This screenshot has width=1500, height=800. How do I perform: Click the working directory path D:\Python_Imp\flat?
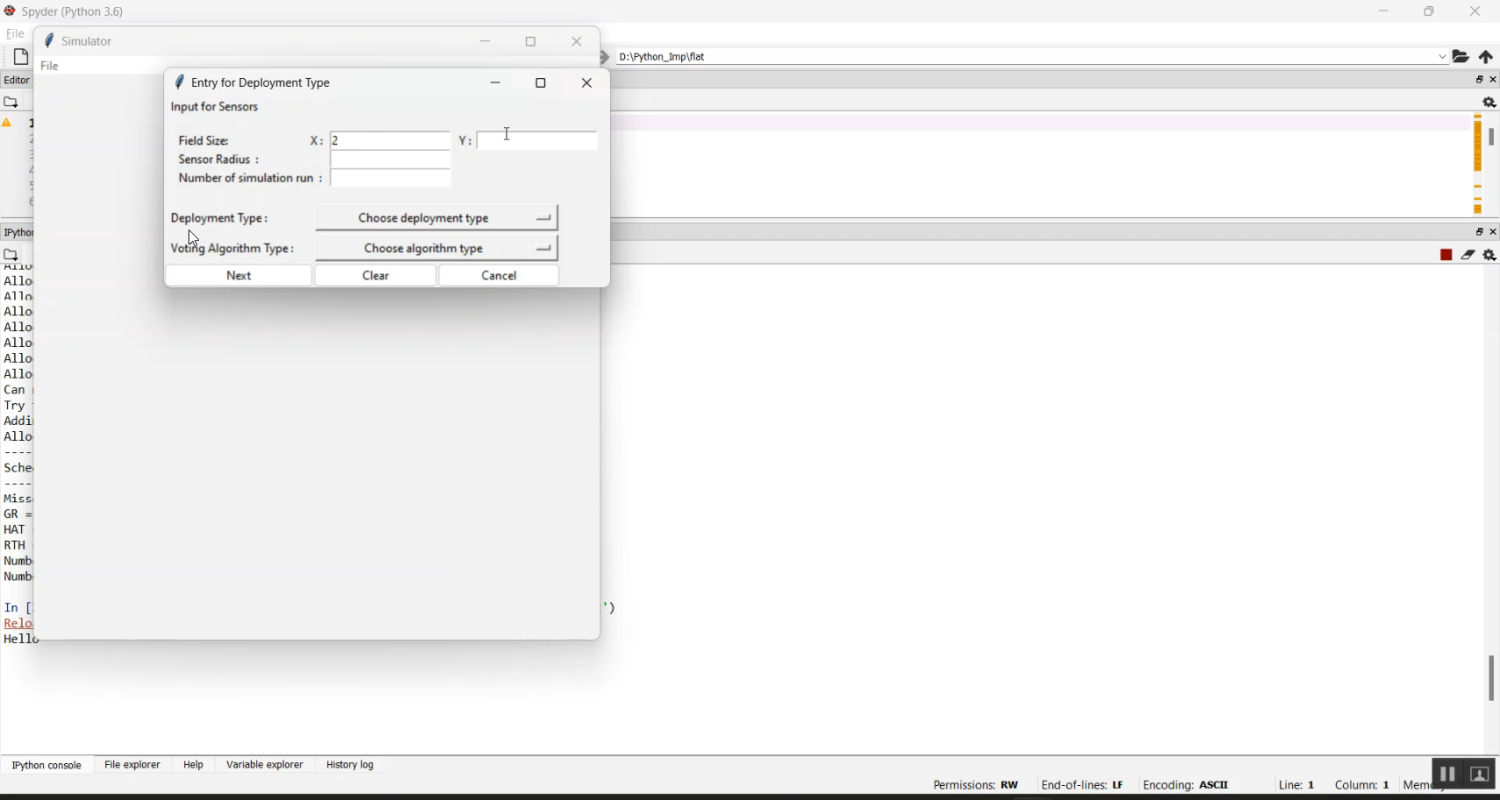pos(662,57)
